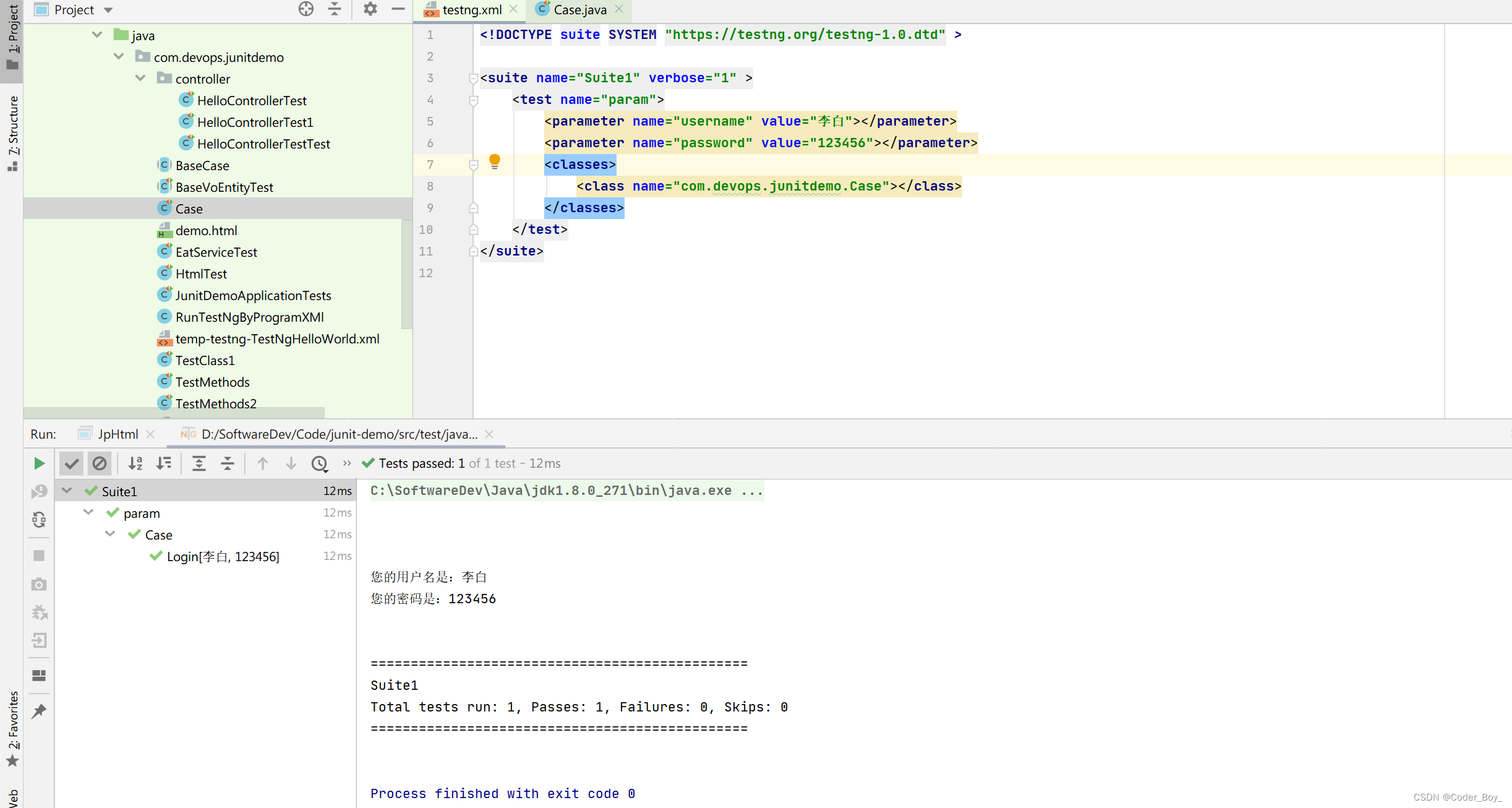Viewport: 1512px width, 808px height.
Task: Sort test results alphabetically
Action: click(x=135, y=463)
